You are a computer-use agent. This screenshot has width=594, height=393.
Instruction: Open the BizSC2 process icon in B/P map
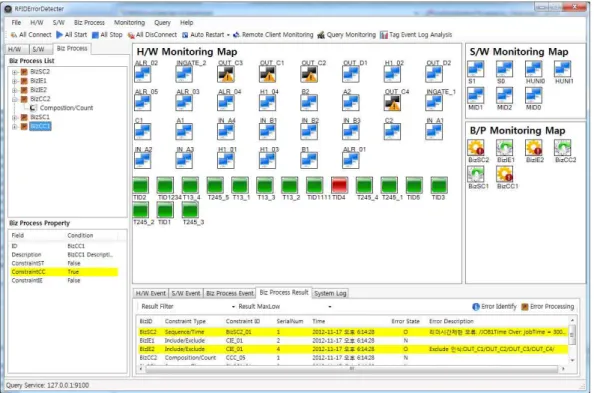point(476,148)
